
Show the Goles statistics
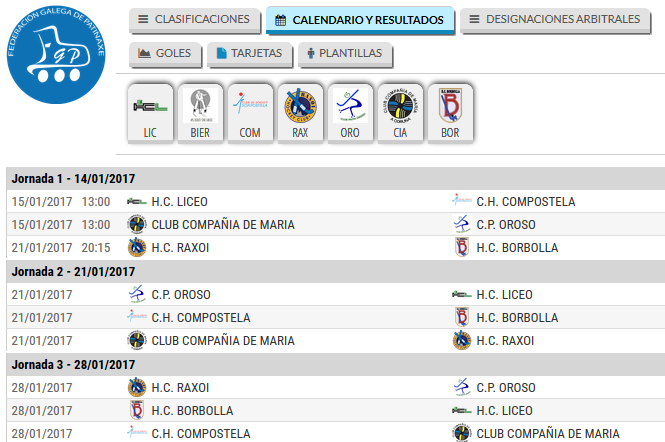point(165,53)
